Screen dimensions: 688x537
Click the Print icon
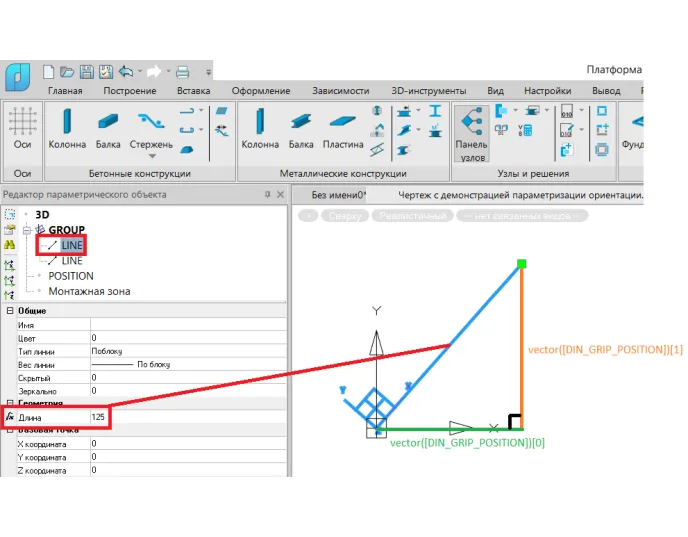183,72
